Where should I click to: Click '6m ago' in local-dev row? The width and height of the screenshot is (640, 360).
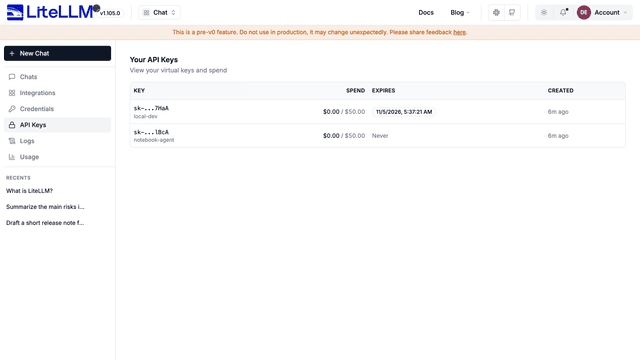click(x=558, y=112)
